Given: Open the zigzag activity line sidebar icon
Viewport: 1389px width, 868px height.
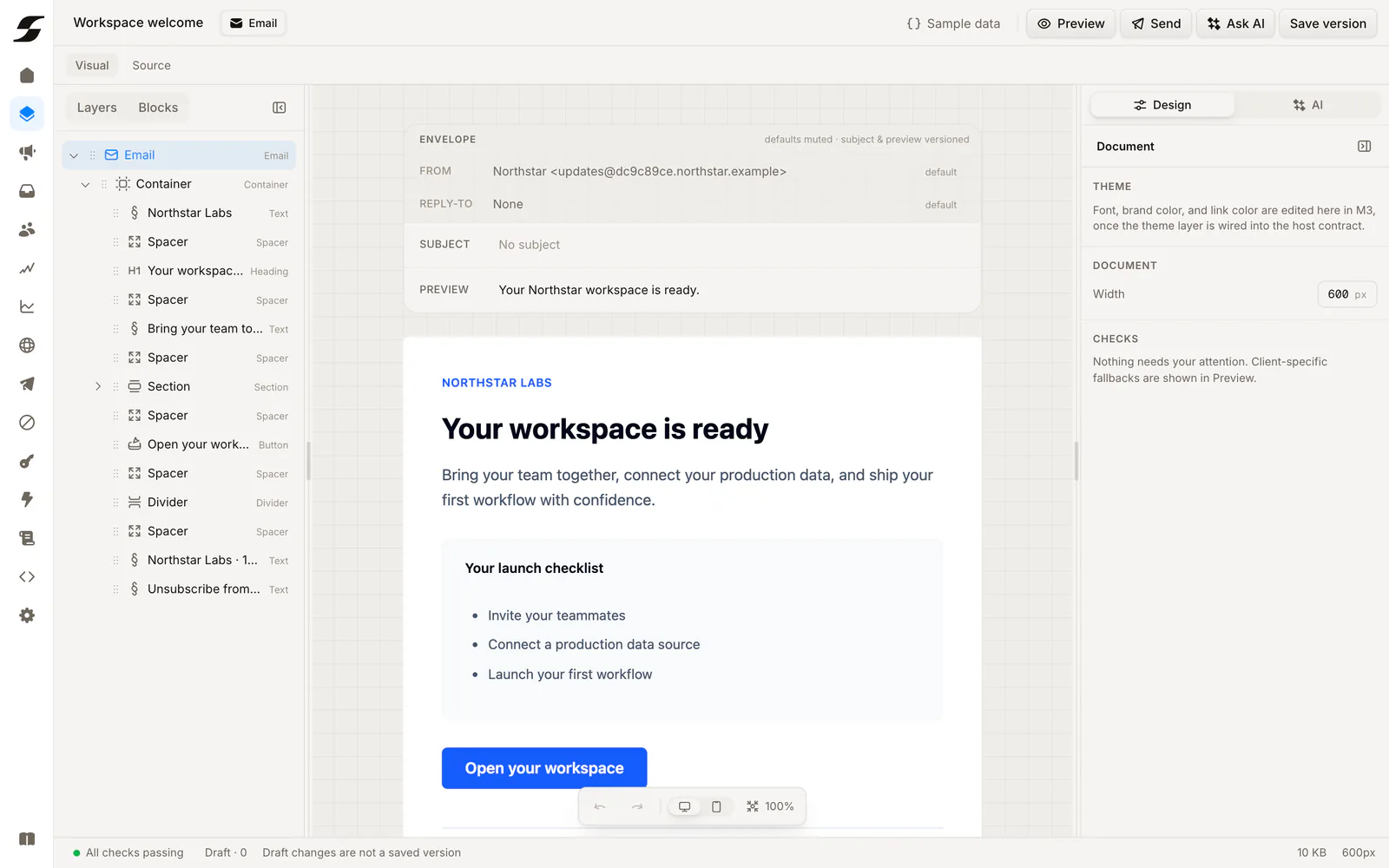Looking at the screenshot, I should coord(27,268).
